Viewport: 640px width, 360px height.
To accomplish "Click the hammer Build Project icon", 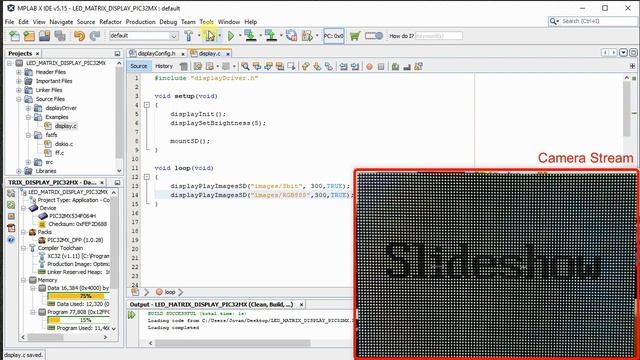I will [x=189, y=36].
